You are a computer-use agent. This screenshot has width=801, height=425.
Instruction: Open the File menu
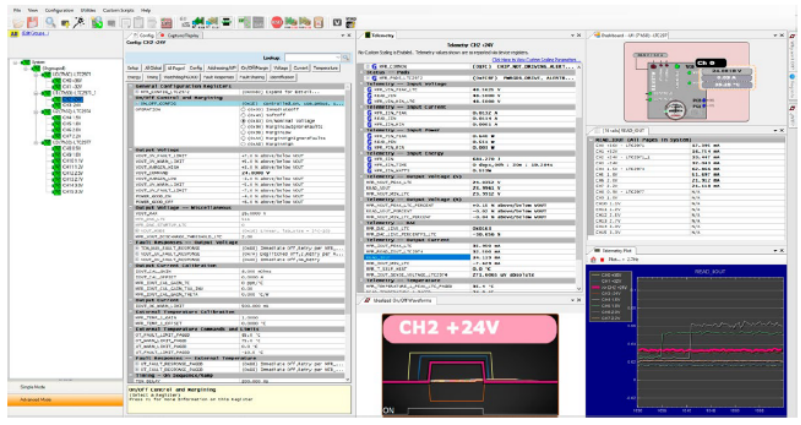[x=17, y=10]
